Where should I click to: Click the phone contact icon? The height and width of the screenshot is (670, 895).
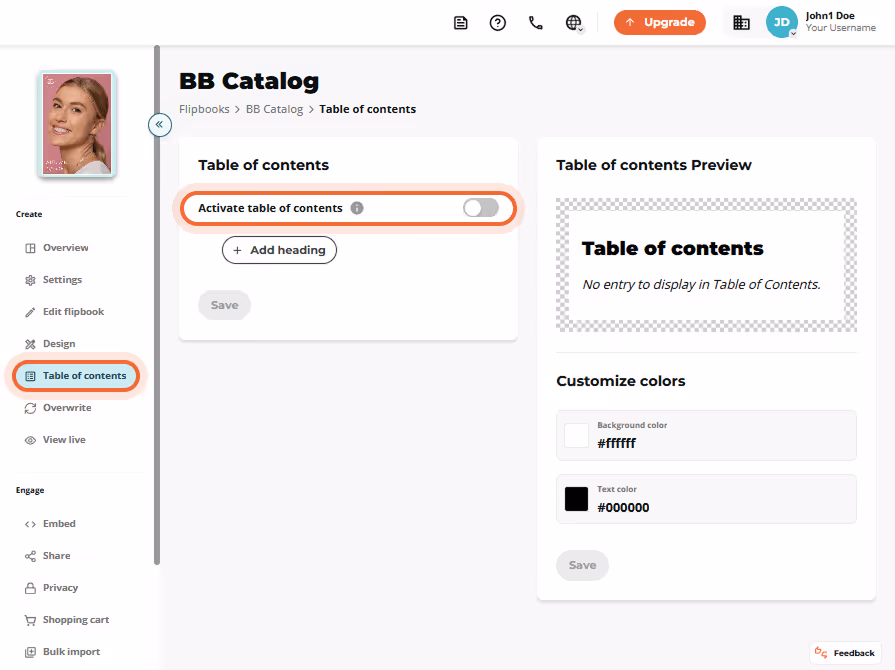[x=535, y=23]
